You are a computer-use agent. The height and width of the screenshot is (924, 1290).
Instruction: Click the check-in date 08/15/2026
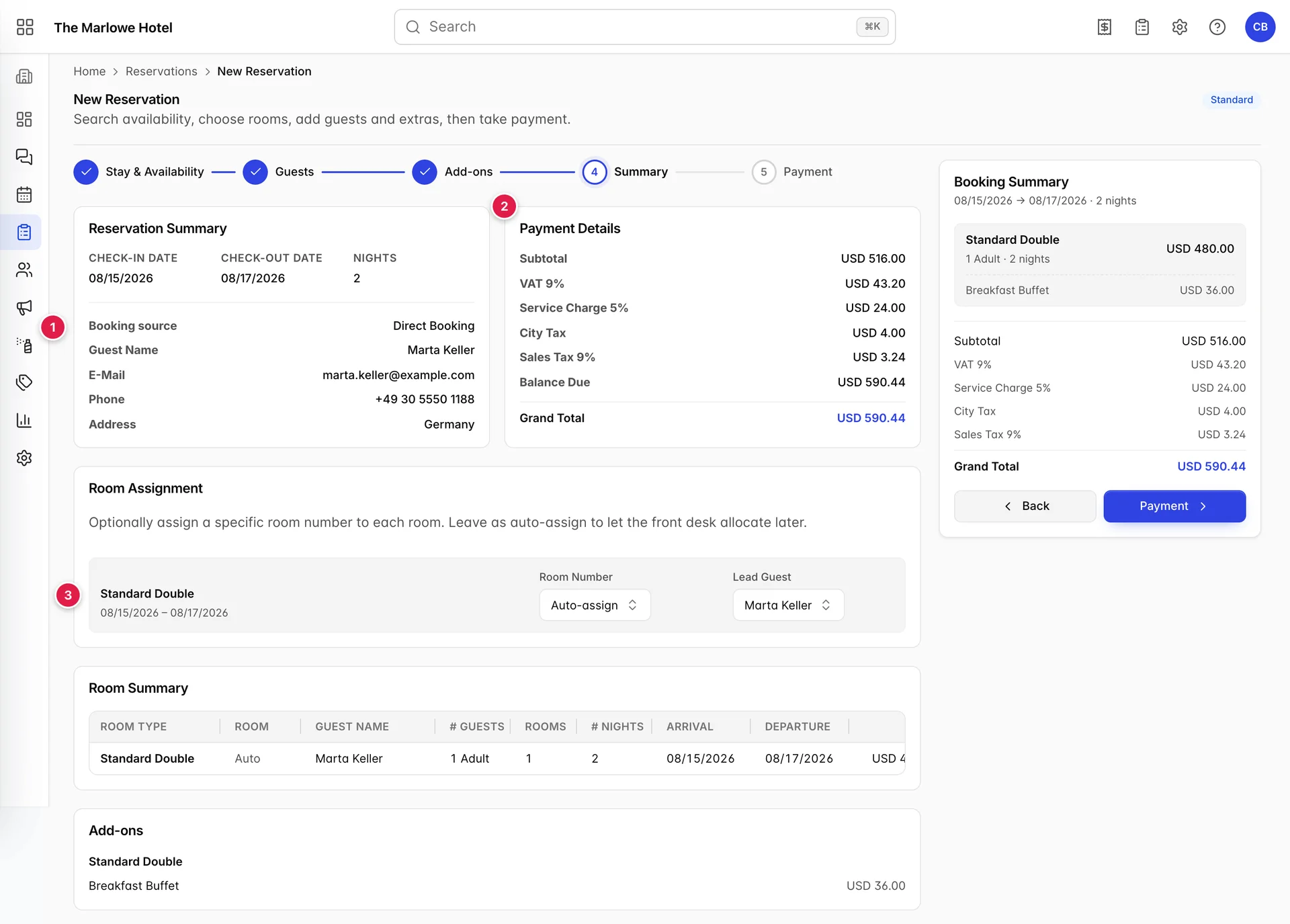pos(121,278)
